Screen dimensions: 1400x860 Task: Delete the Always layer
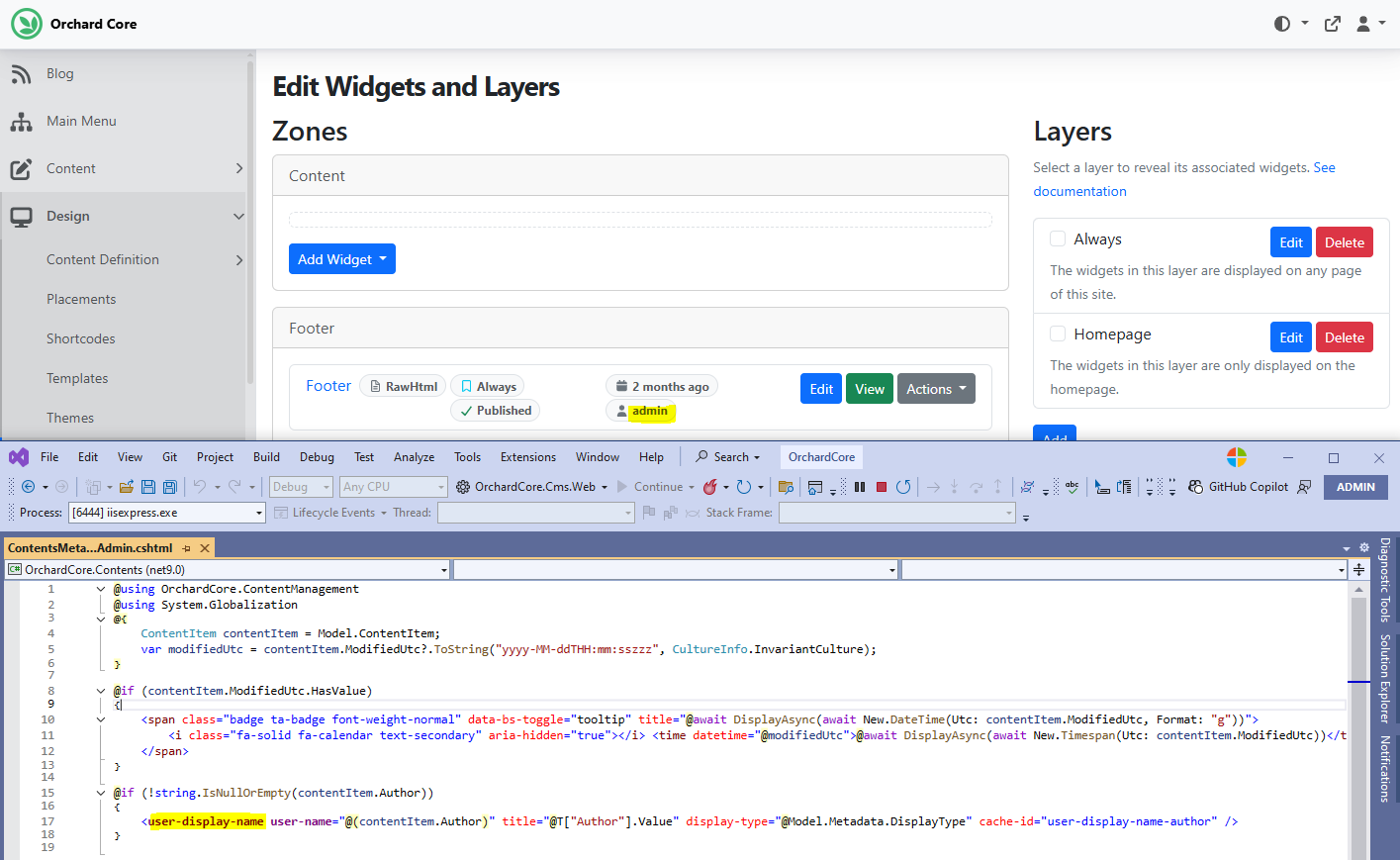(x=1345, y=242)
